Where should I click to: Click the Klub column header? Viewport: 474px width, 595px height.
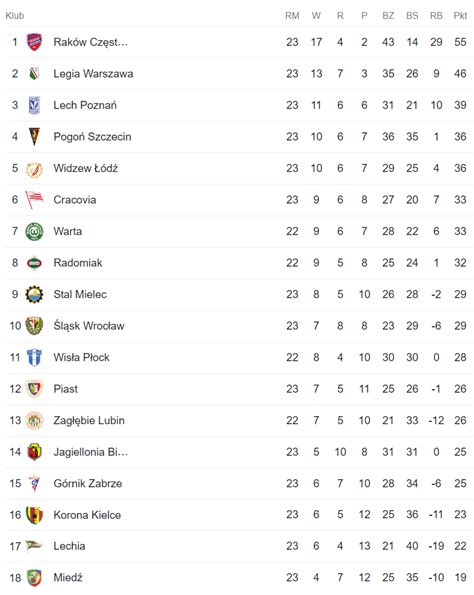click(x=15, y=16)
